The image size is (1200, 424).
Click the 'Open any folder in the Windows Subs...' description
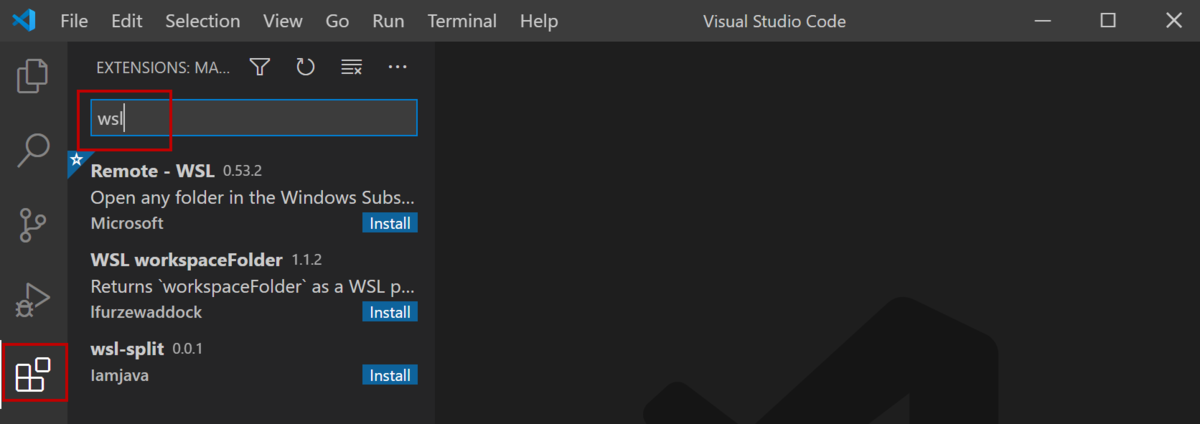point(252,197)
